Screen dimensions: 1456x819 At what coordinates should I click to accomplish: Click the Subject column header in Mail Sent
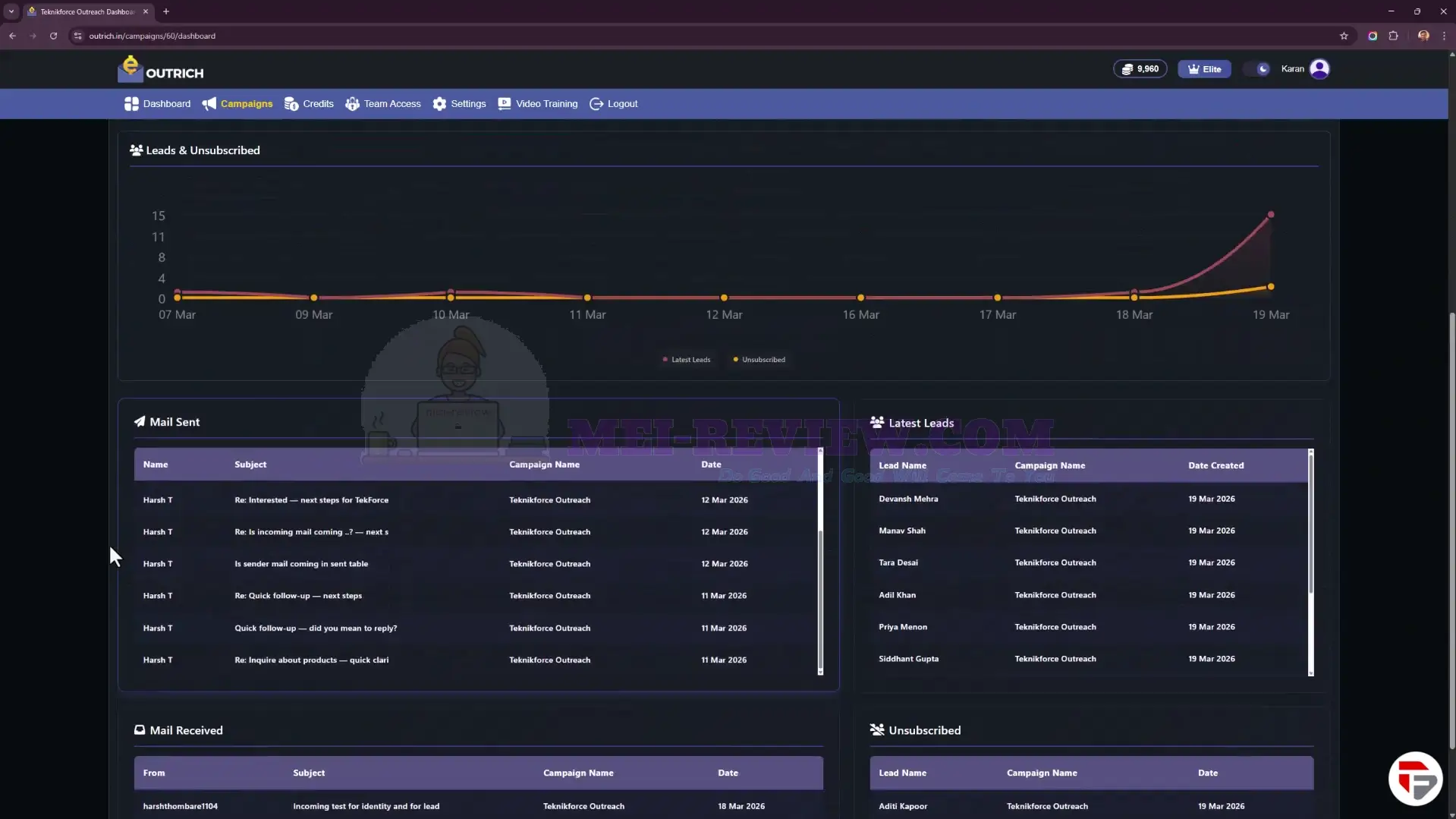[x=250, y=465]
